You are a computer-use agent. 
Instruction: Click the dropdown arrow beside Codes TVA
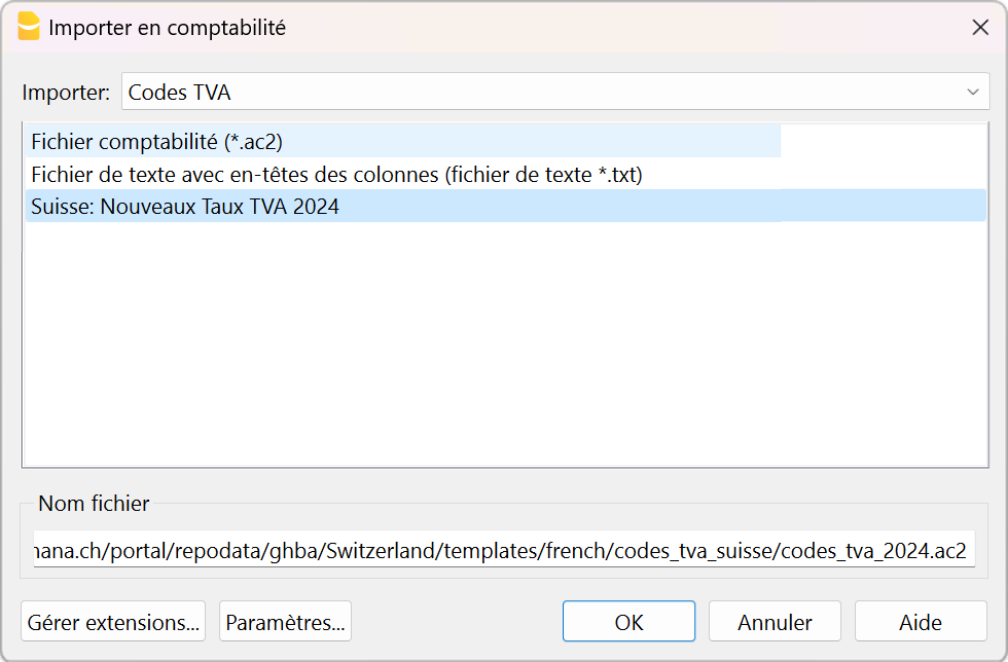[x=975, y=91]
